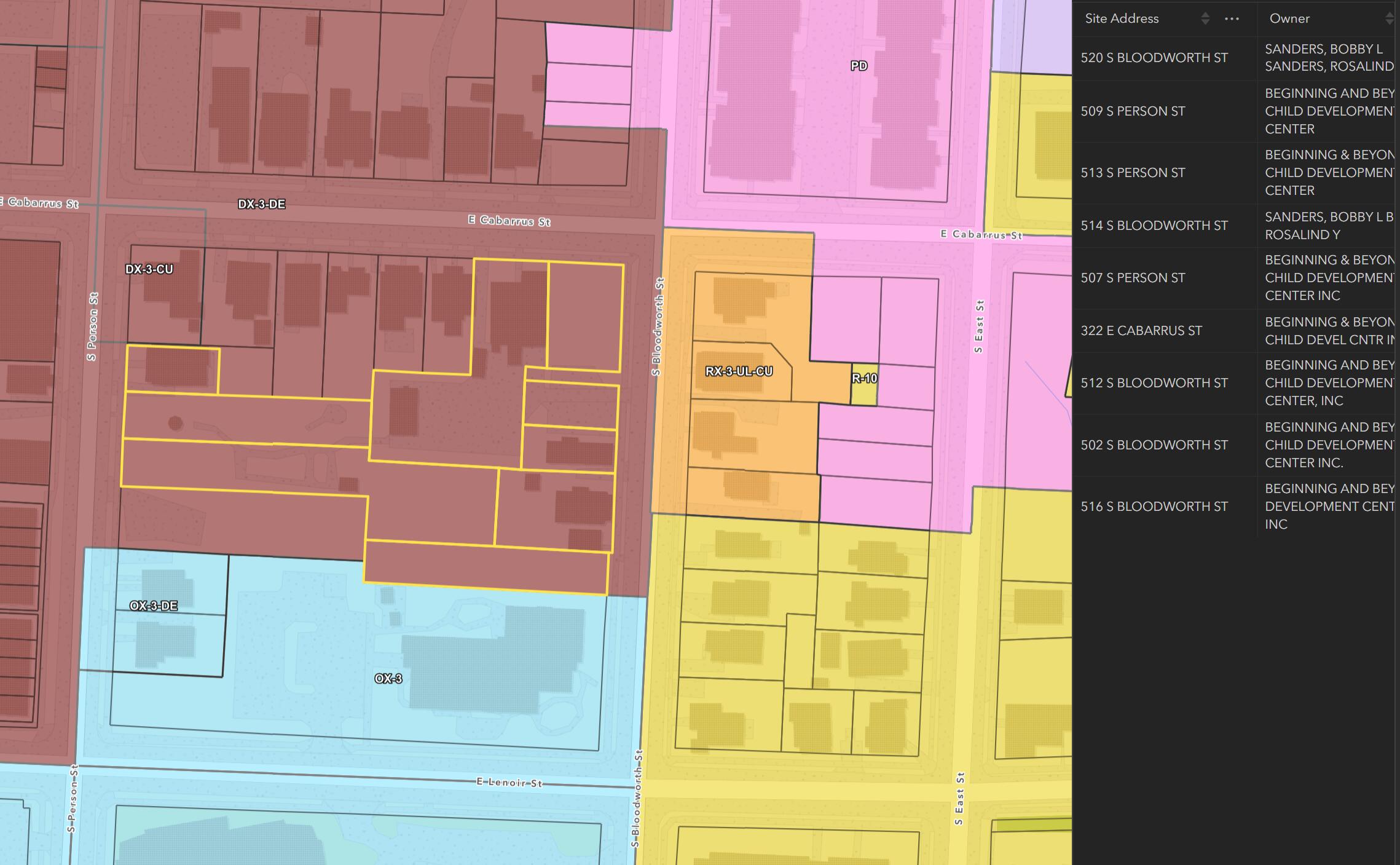Click the OX-3-DE labeled blue parcel
Viewport: 1400px width, 865px height.
click(x=154, y=606)
